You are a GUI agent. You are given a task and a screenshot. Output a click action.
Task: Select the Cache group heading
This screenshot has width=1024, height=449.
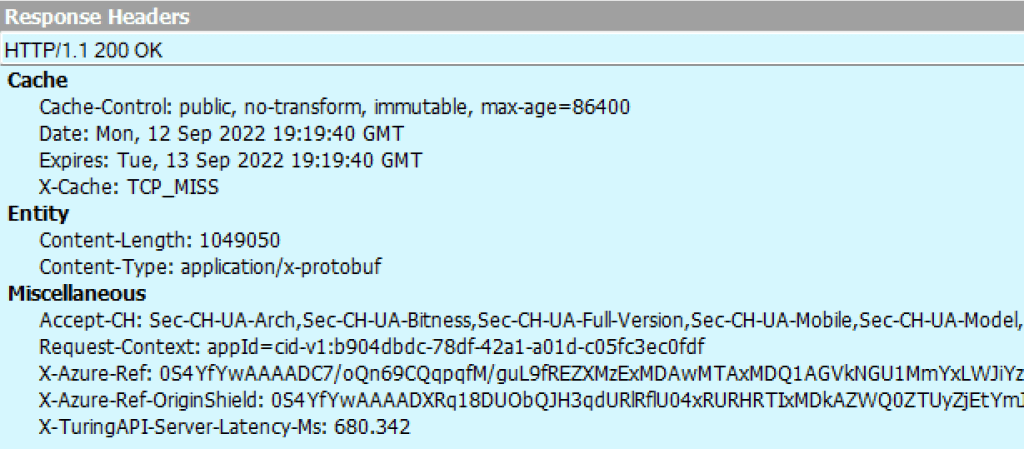38,81
